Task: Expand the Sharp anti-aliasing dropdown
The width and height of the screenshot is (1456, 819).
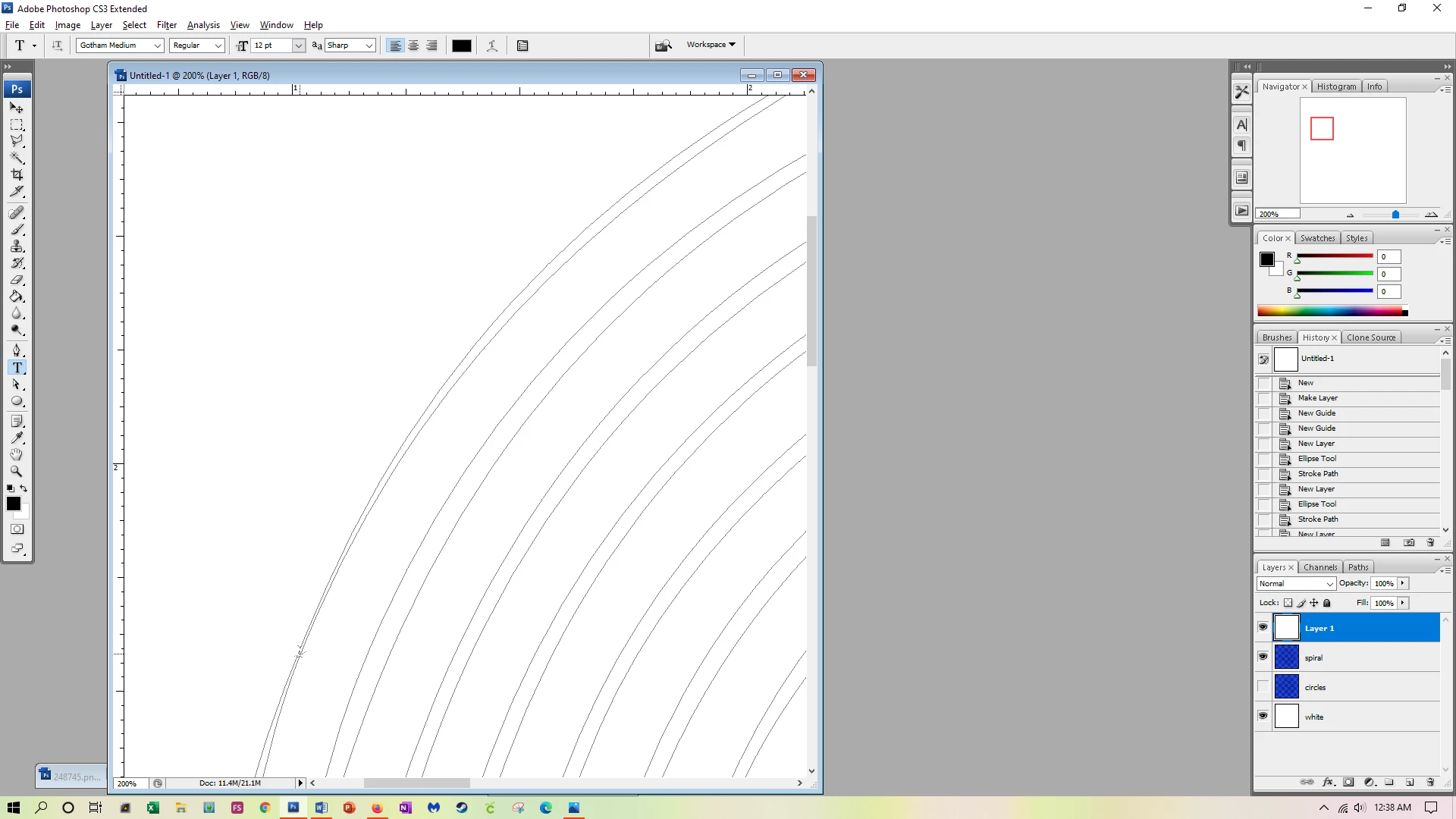Action: click(369, 45)
